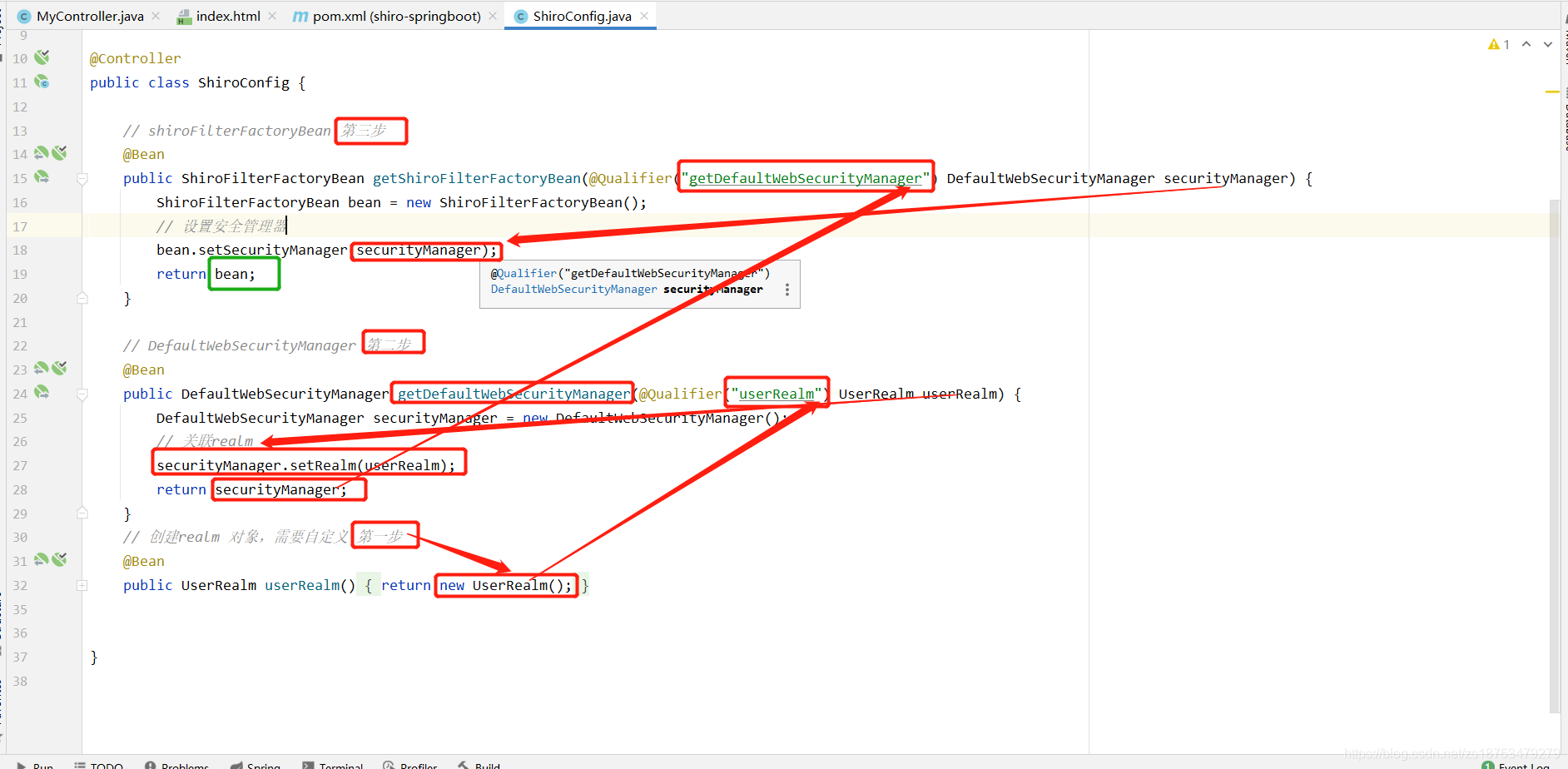The height and width of the screenshot is (769, 1568).
Task: Click "getDefaultWebSecurityManager" qualifier string on line 15
Action: click(806, 178)
